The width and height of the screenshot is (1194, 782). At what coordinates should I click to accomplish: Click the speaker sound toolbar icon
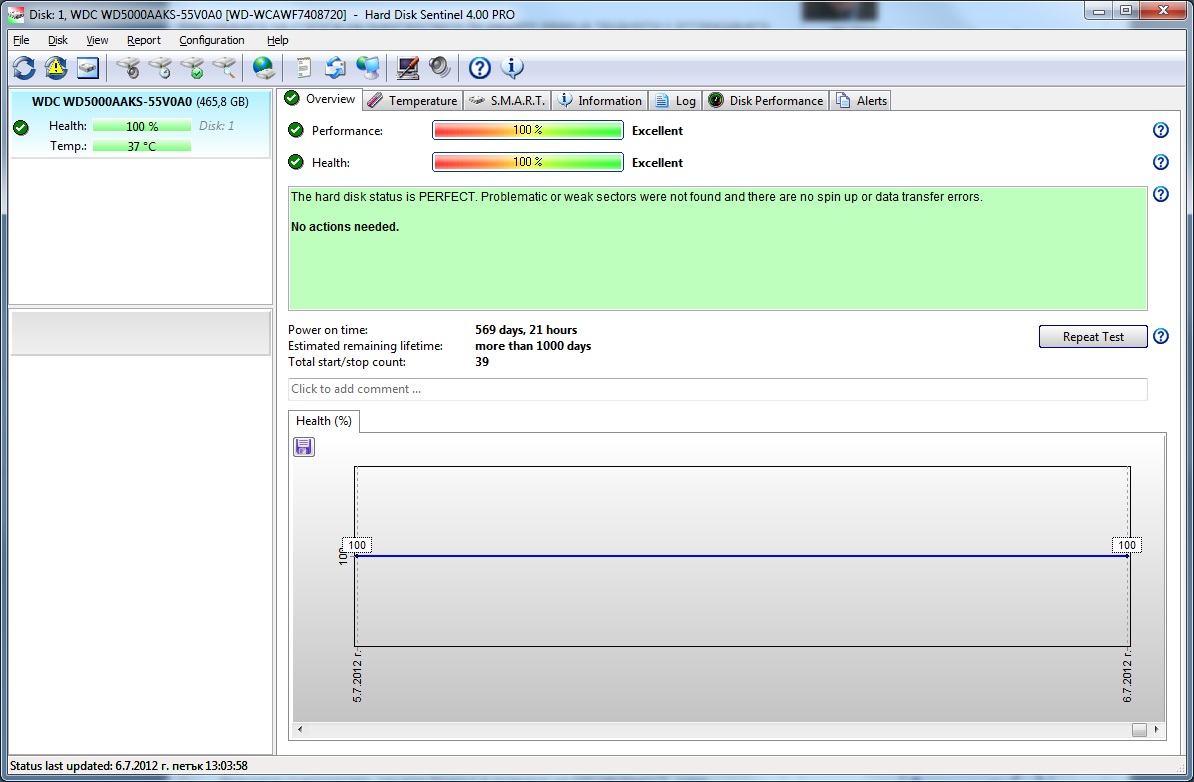[439, 68]
